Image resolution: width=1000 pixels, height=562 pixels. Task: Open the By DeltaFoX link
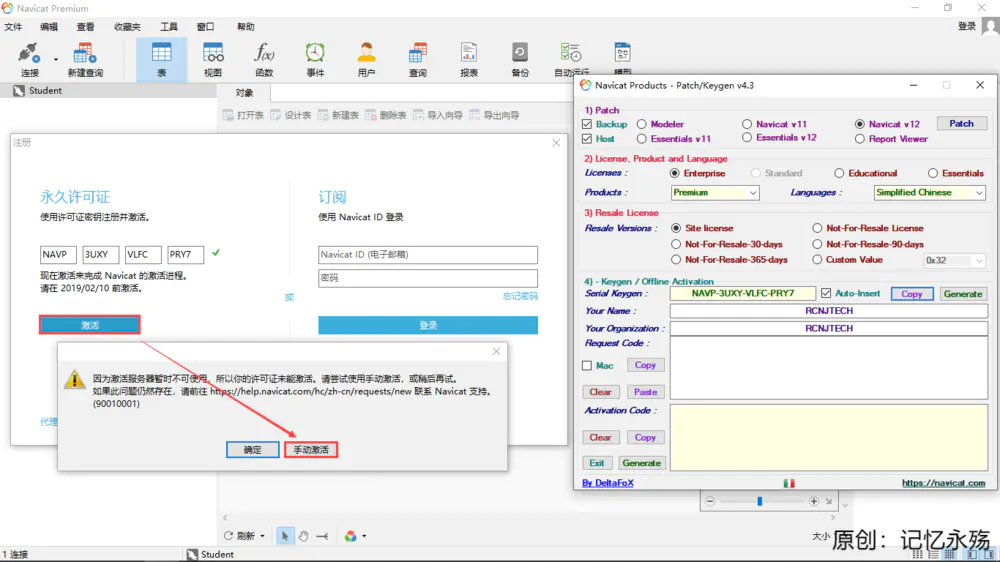608,483
